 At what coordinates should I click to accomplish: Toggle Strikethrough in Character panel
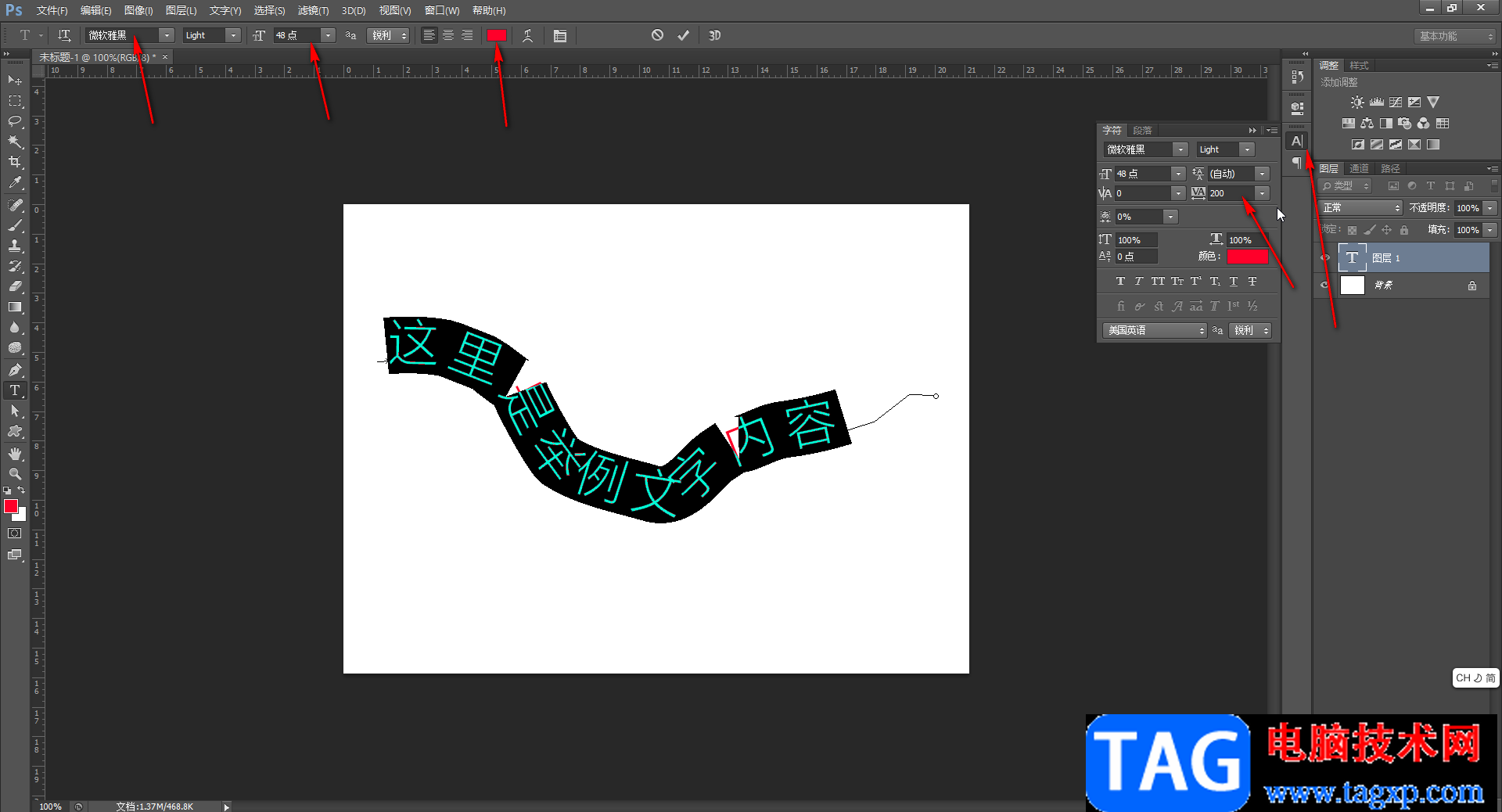coord(1252,281)
